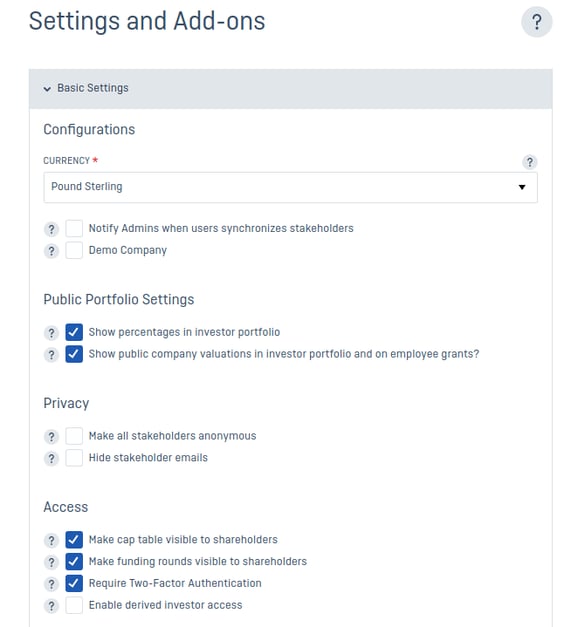This screenshot has height=627, width=578.
Task: Check Hide stakeholder emails
Action: pos(74,457)
